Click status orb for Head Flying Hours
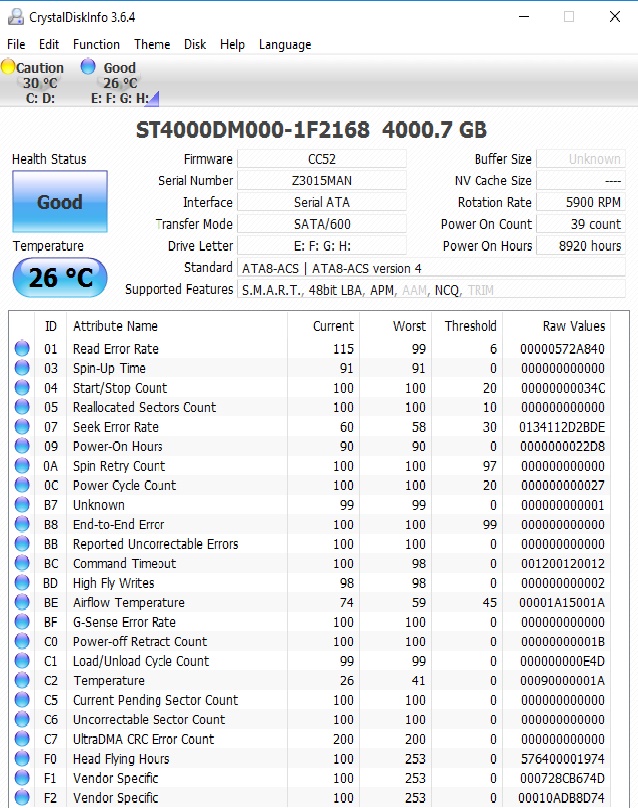 (22, 759)
